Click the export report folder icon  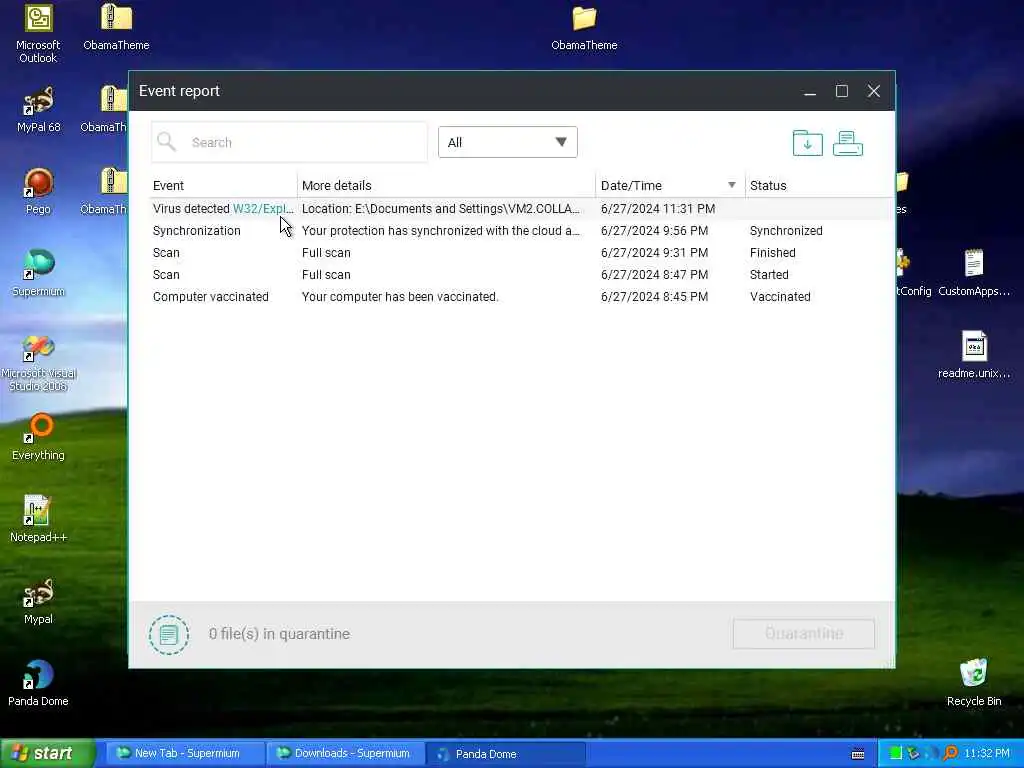(807, 143)
